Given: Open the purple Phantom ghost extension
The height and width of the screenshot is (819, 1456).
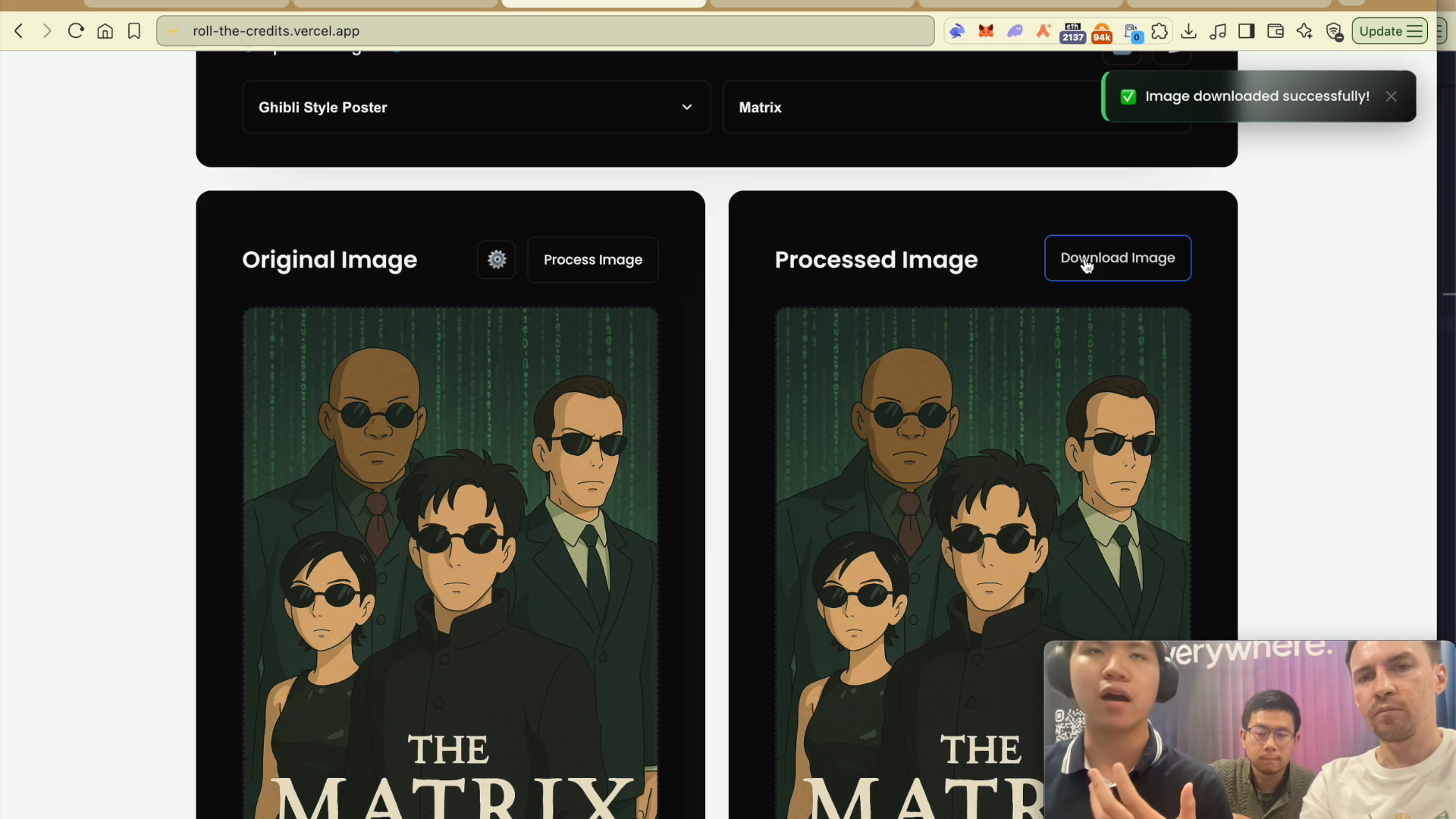Looking at the screenshot, I should pyautogui.click(x=1015, y=31).
